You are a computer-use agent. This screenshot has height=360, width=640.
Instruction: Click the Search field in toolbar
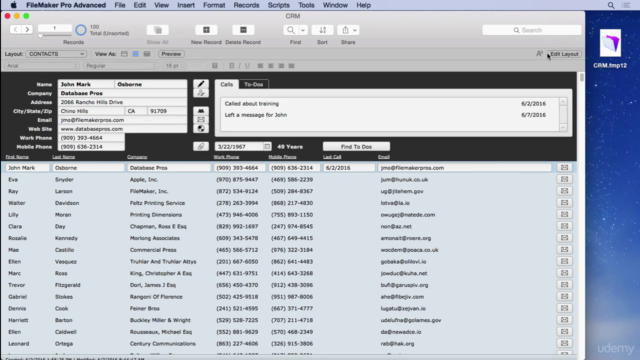tap(532, 30)
